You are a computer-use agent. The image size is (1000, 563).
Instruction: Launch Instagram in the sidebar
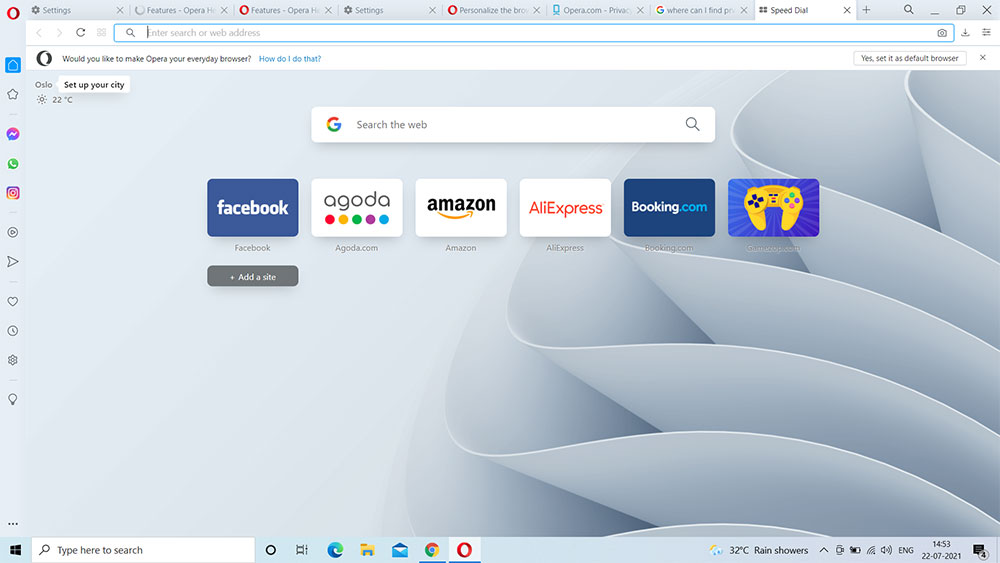[13, 193]
